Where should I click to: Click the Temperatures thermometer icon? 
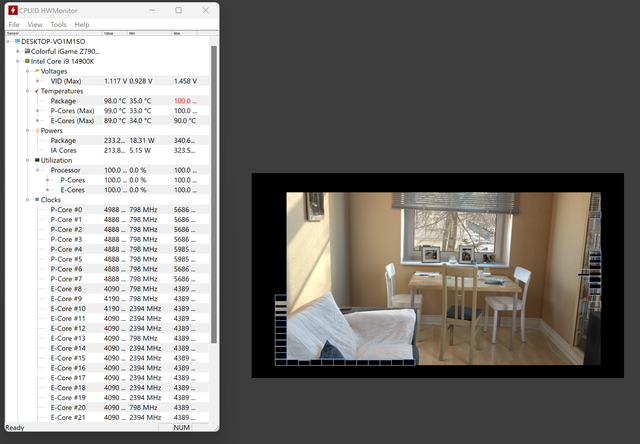coord(37,91)
